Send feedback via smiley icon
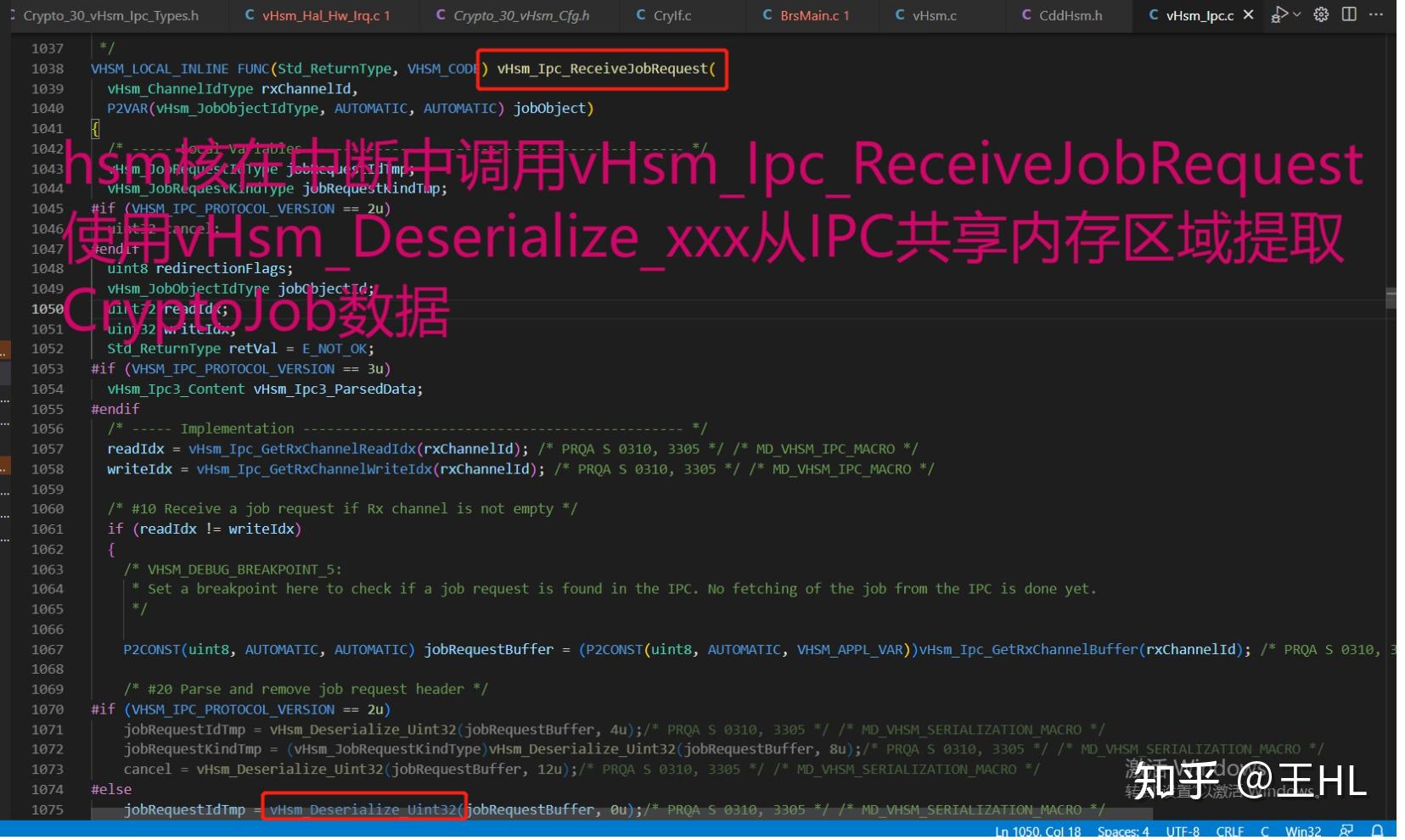Viewport: 1405px width, 840px height. pyautogui.click(x=1346, y=831)
